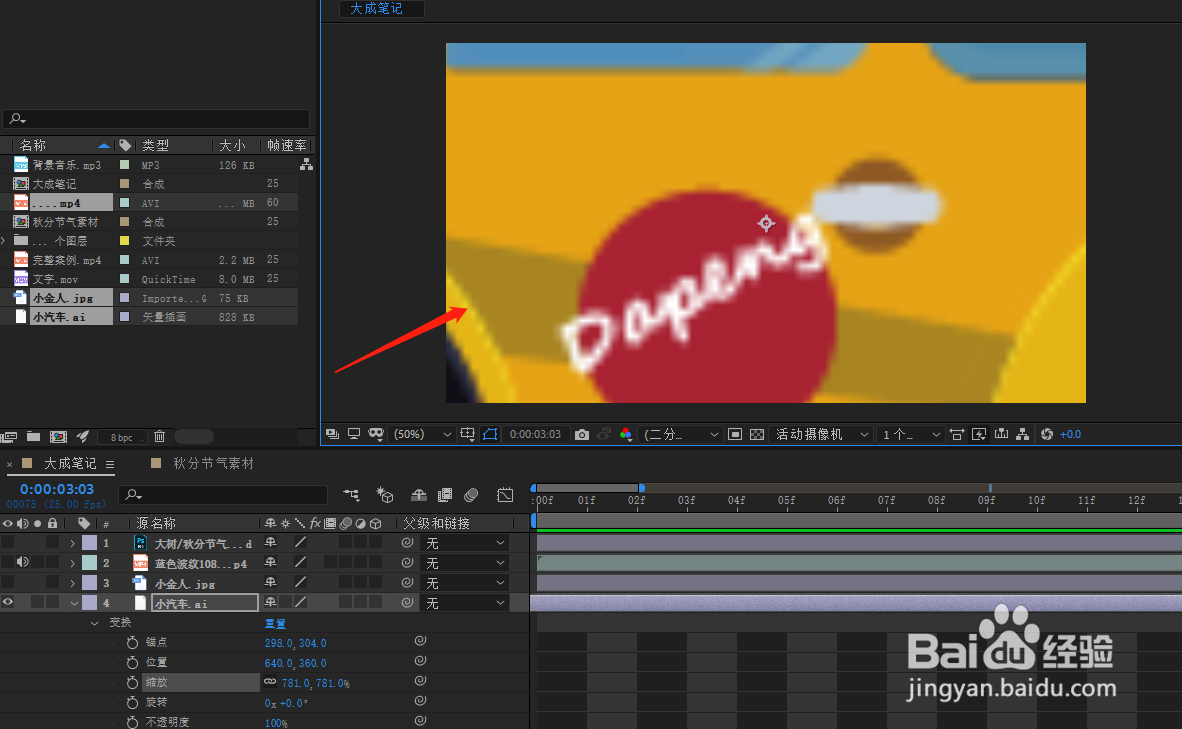Switch to 大成笔记 timeline tab
1182x729 pixels.
69,463
